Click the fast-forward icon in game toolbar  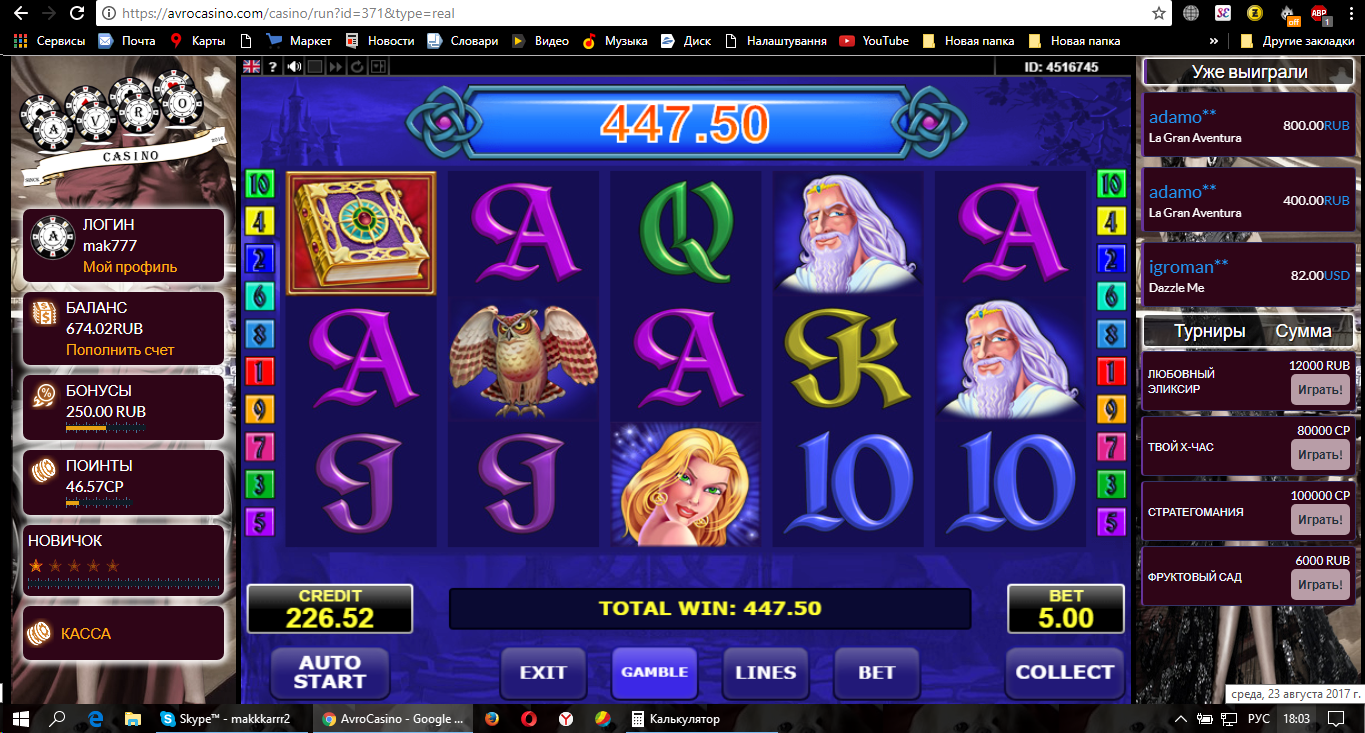(336, 67)
